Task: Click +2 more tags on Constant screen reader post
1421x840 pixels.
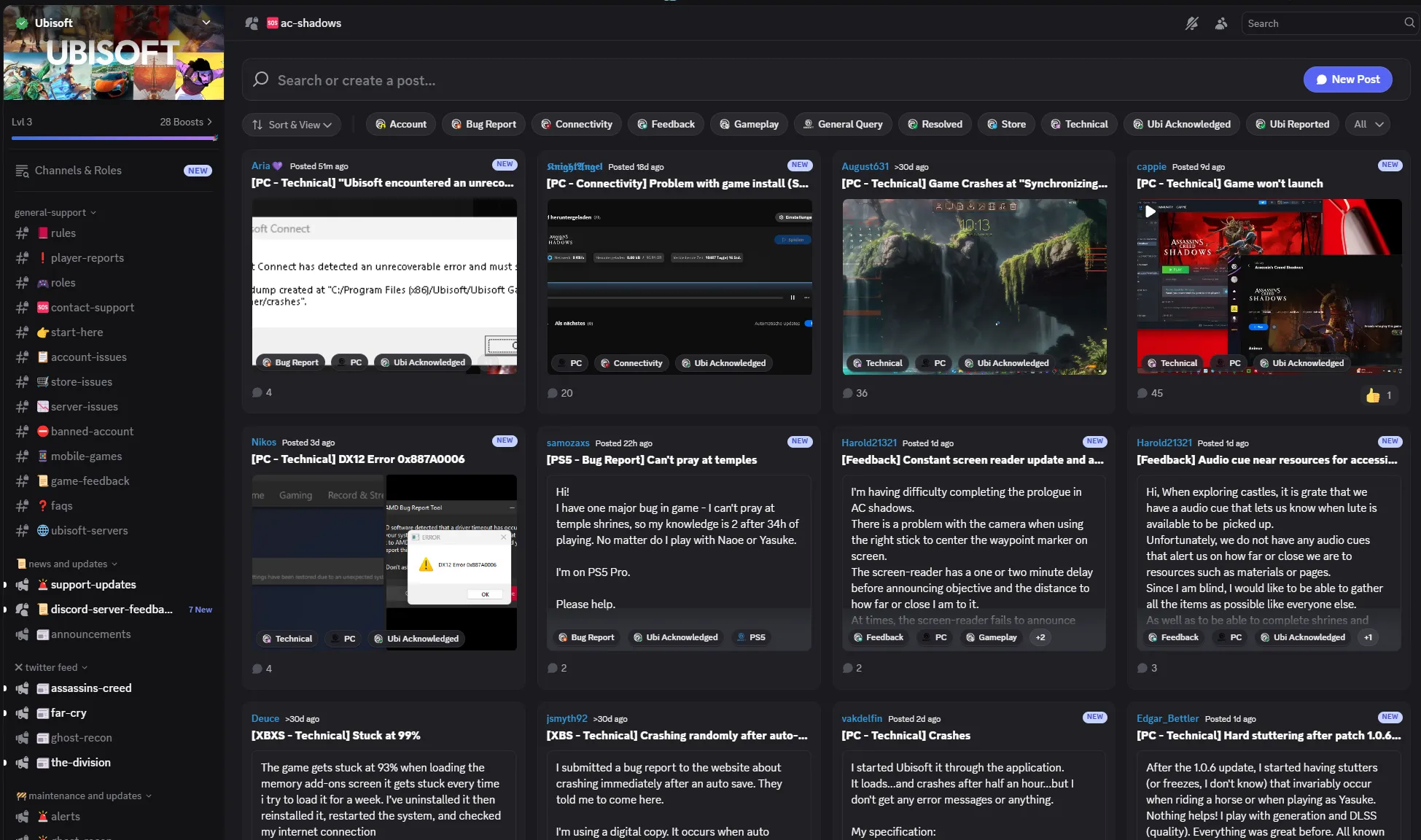Action: click(x=1040, y=637)
